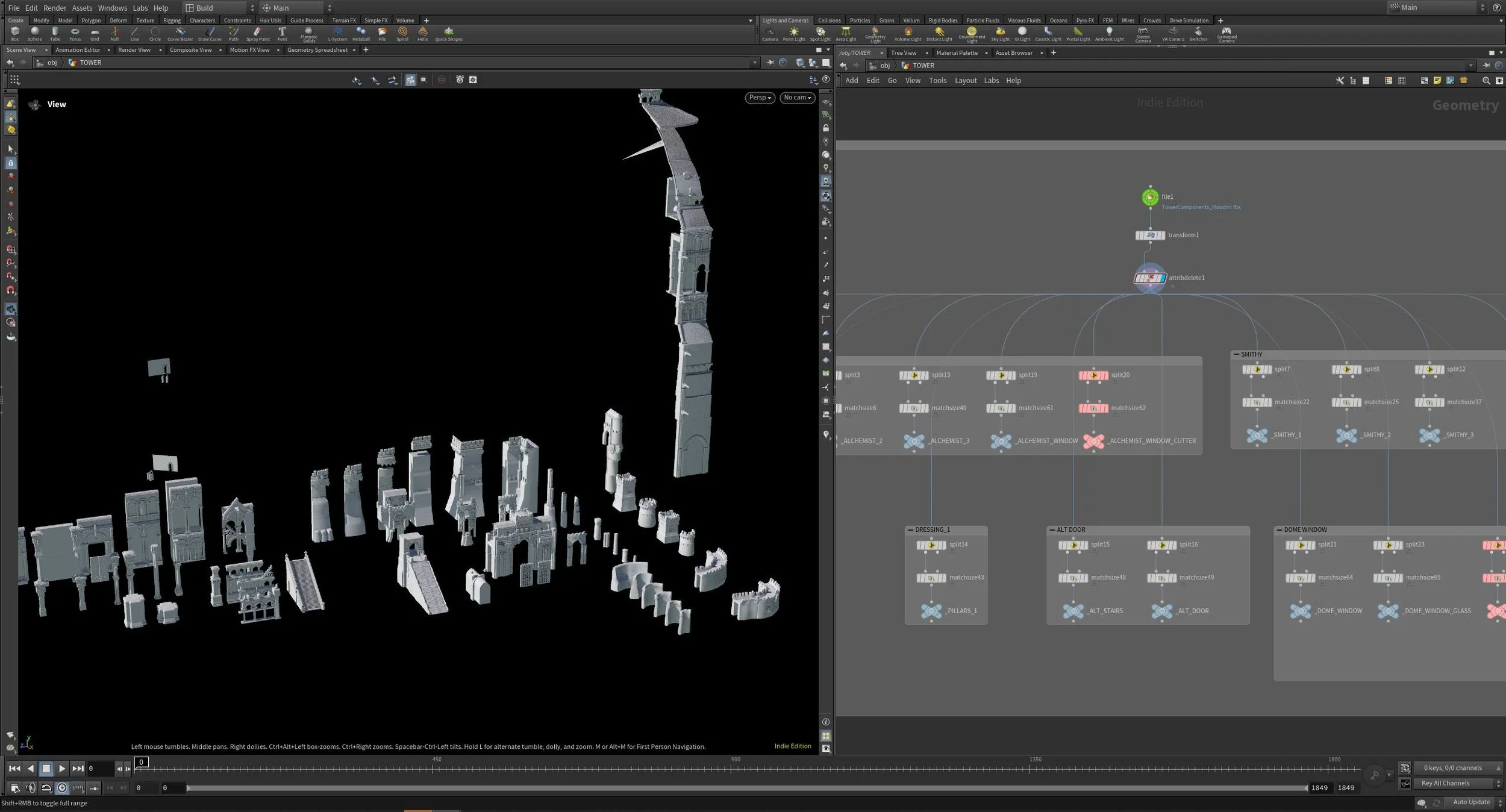This screenshot has height=812, width=1506.
Task: Click the Sphere shelf tool
Action: click(35, 33)
